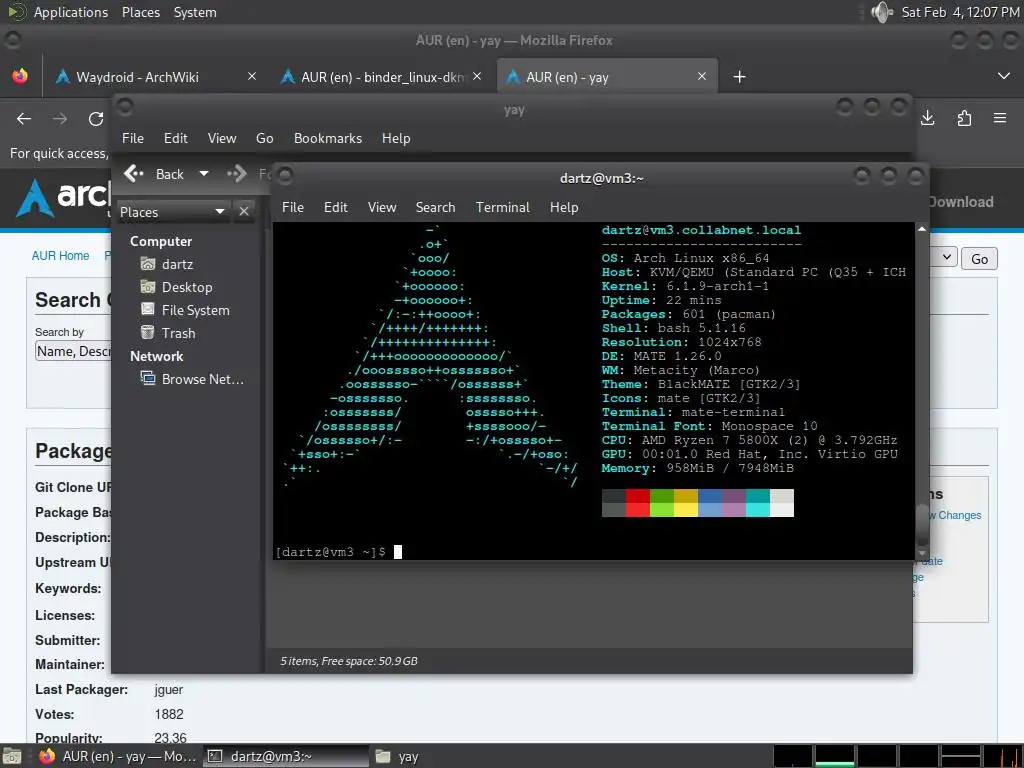Click the terminal prompt line

click(x=338, y=552)
